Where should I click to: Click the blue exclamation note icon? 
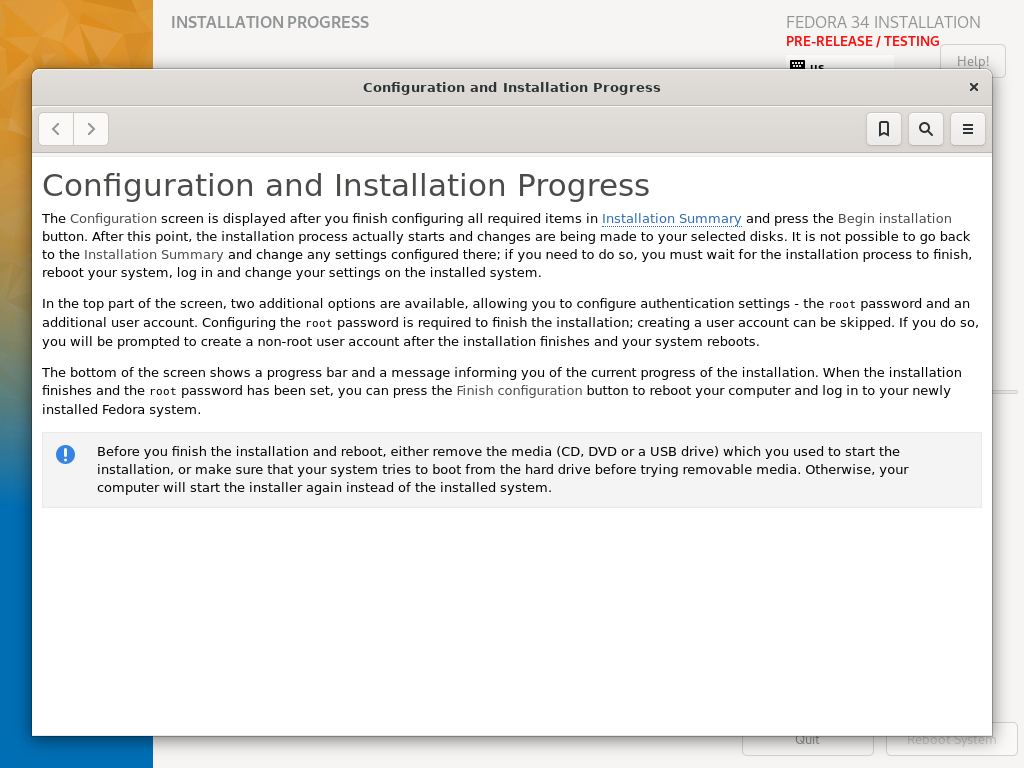(x=65, y=455)
